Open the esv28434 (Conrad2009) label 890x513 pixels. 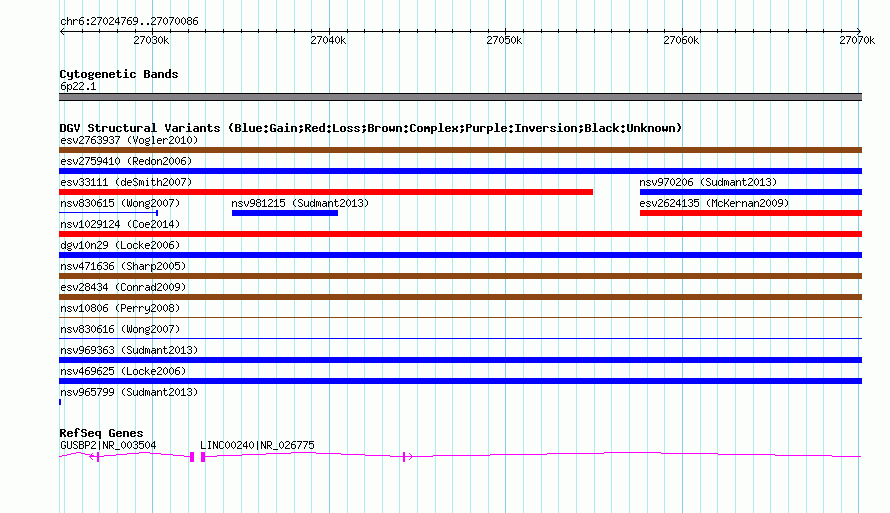pyautogui.click(x=123, y=287)
